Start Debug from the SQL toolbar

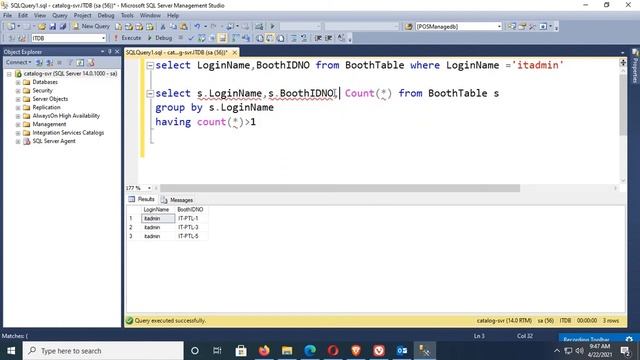(160, 38)
